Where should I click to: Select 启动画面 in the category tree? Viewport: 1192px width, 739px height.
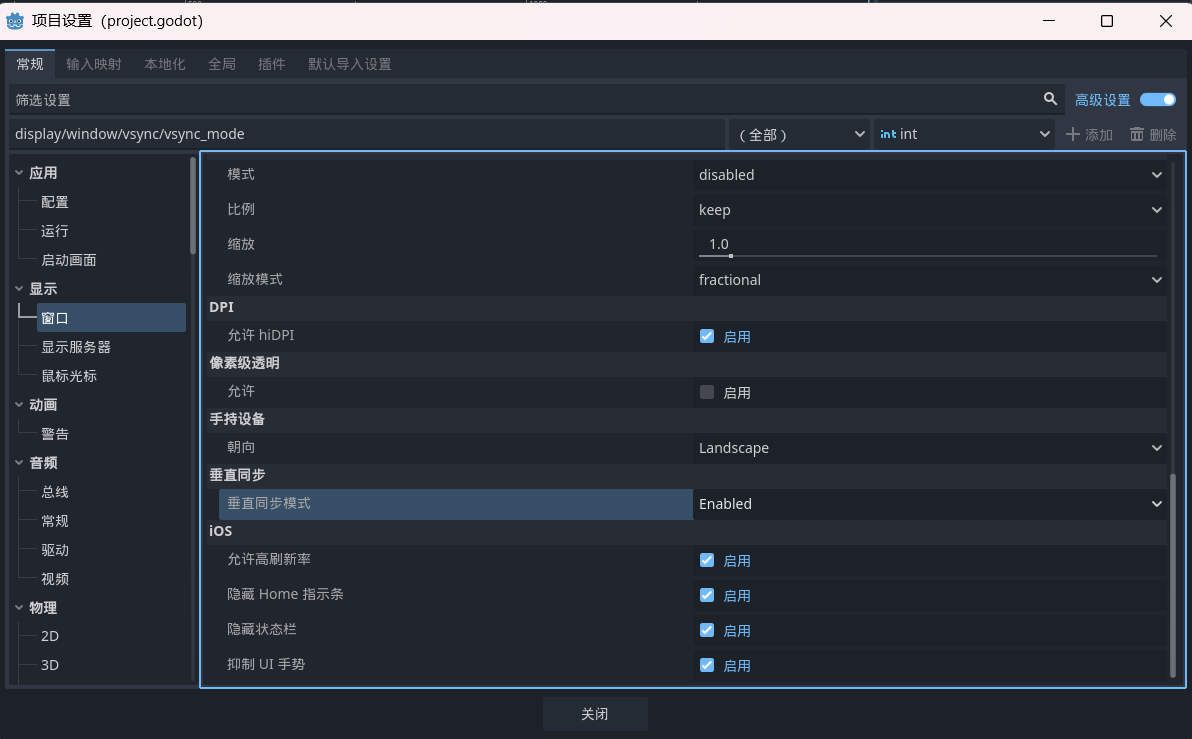click(x=68, y=260)
